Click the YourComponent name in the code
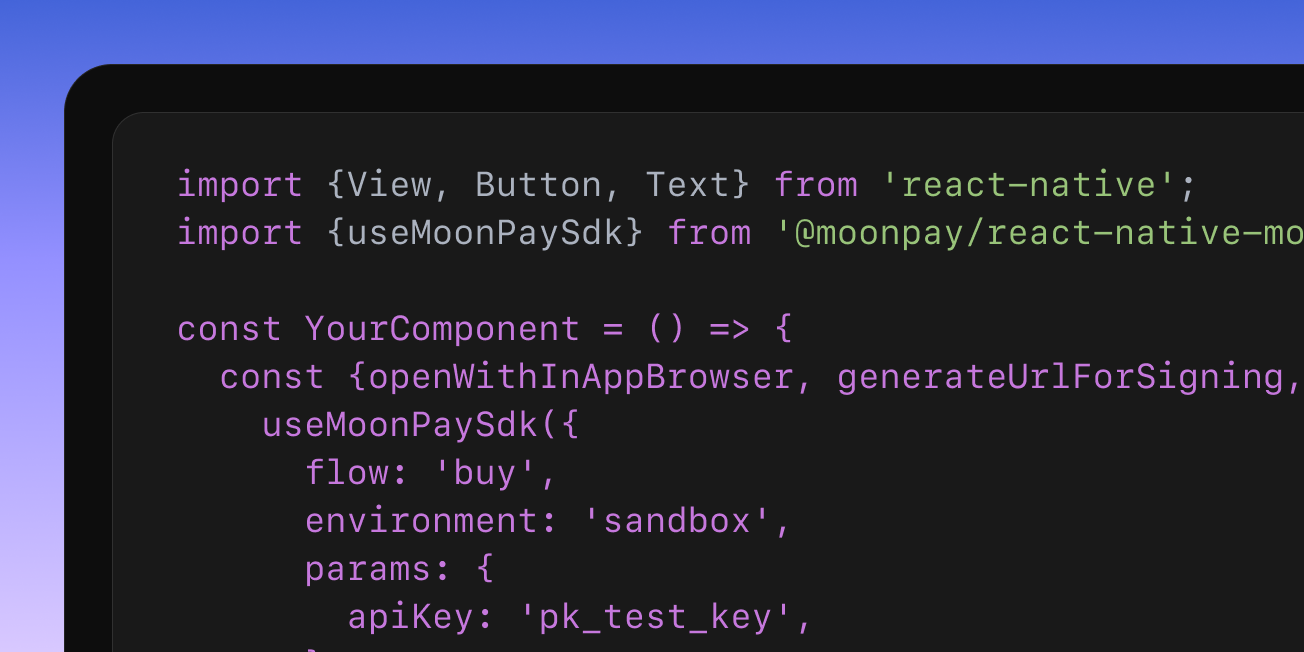 (x=442, y=329)
